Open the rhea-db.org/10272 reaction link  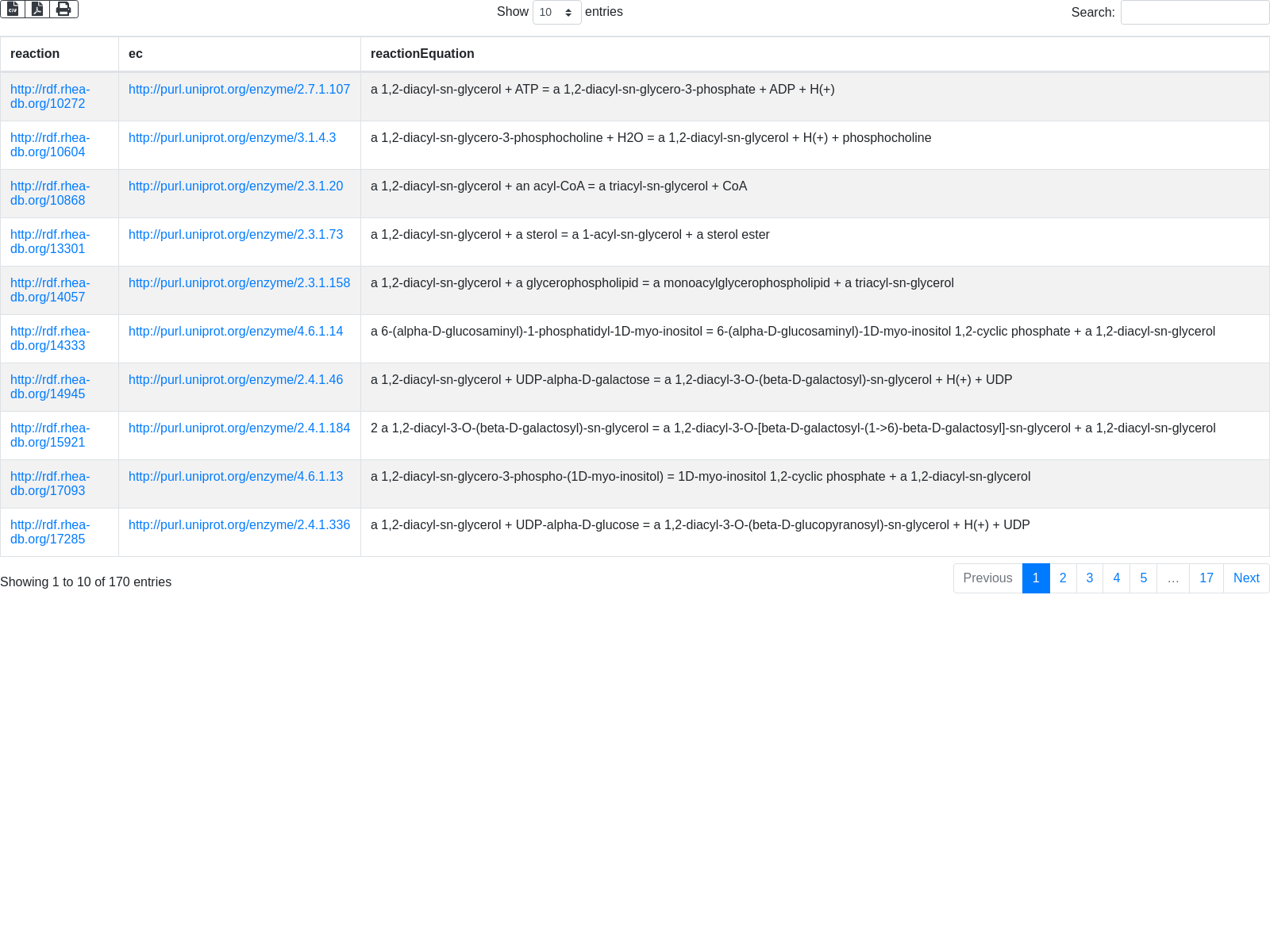49,97
